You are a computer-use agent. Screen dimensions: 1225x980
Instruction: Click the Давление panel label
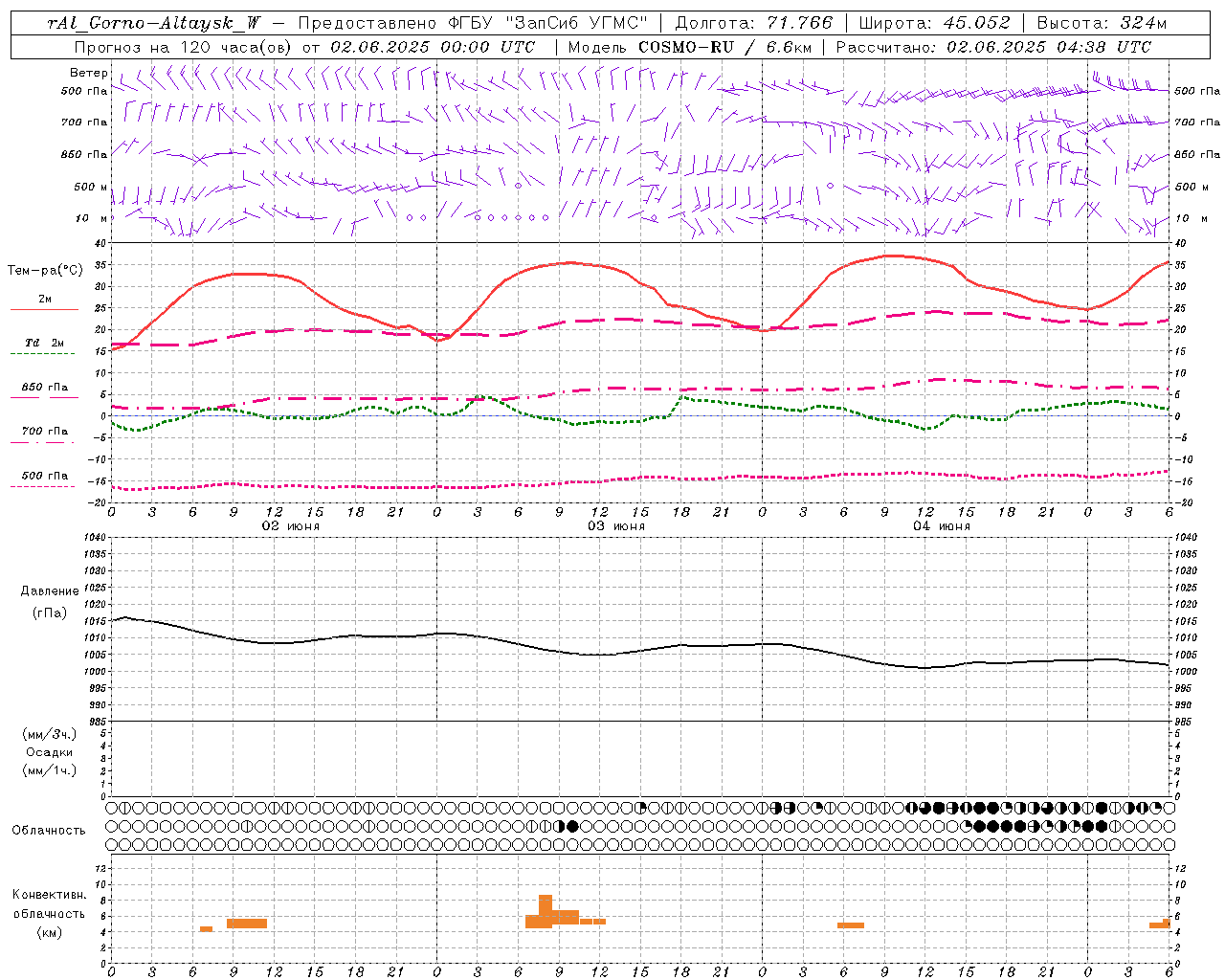[x=50, y=591]
